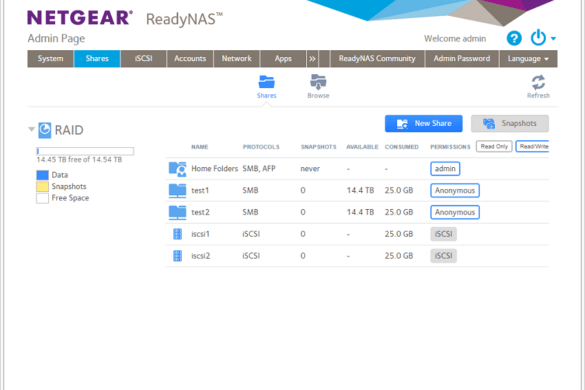Sort by the CONSUMED column header

(x=402, y=147)
